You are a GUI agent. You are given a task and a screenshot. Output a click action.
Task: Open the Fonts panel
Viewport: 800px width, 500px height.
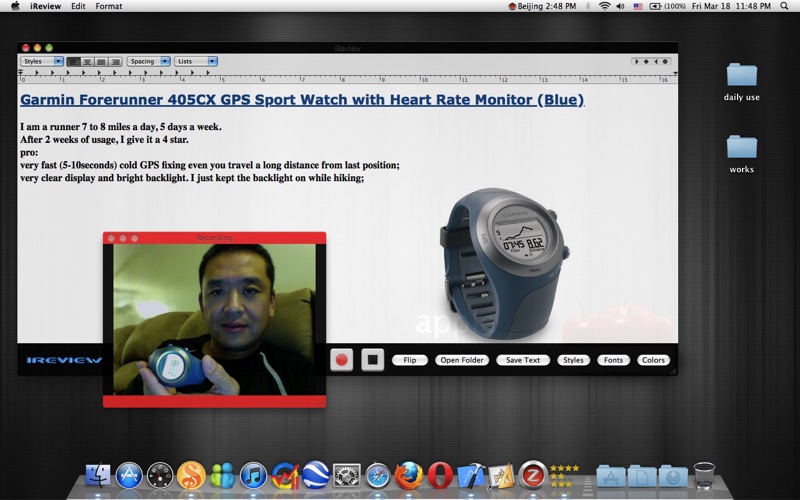tap(613, 360)
